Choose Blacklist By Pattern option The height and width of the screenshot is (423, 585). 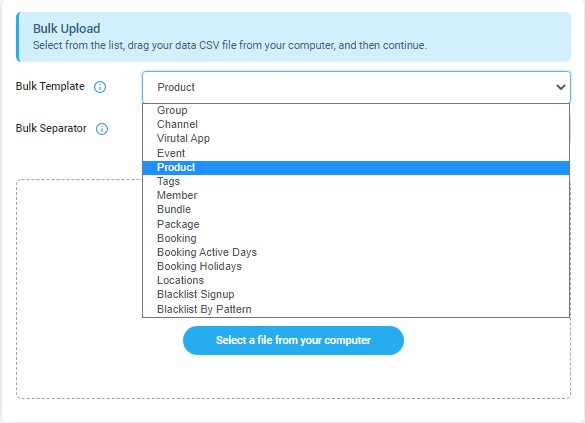(356, 309)
